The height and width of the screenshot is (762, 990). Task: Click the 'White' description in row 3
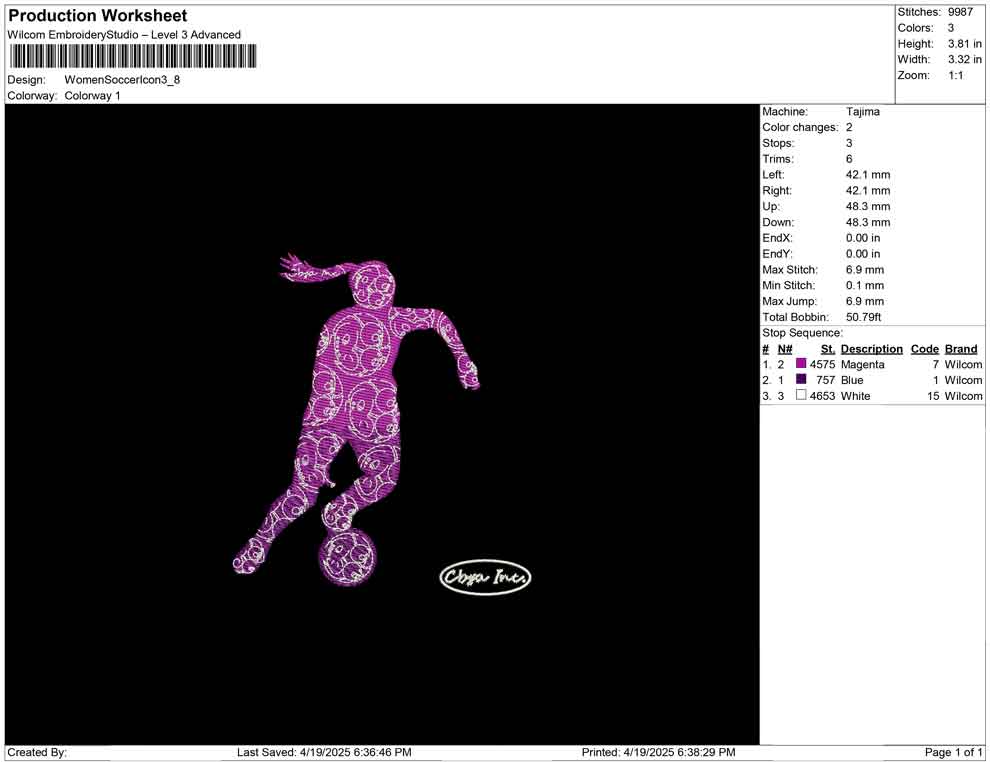click(x=856, y=396)
